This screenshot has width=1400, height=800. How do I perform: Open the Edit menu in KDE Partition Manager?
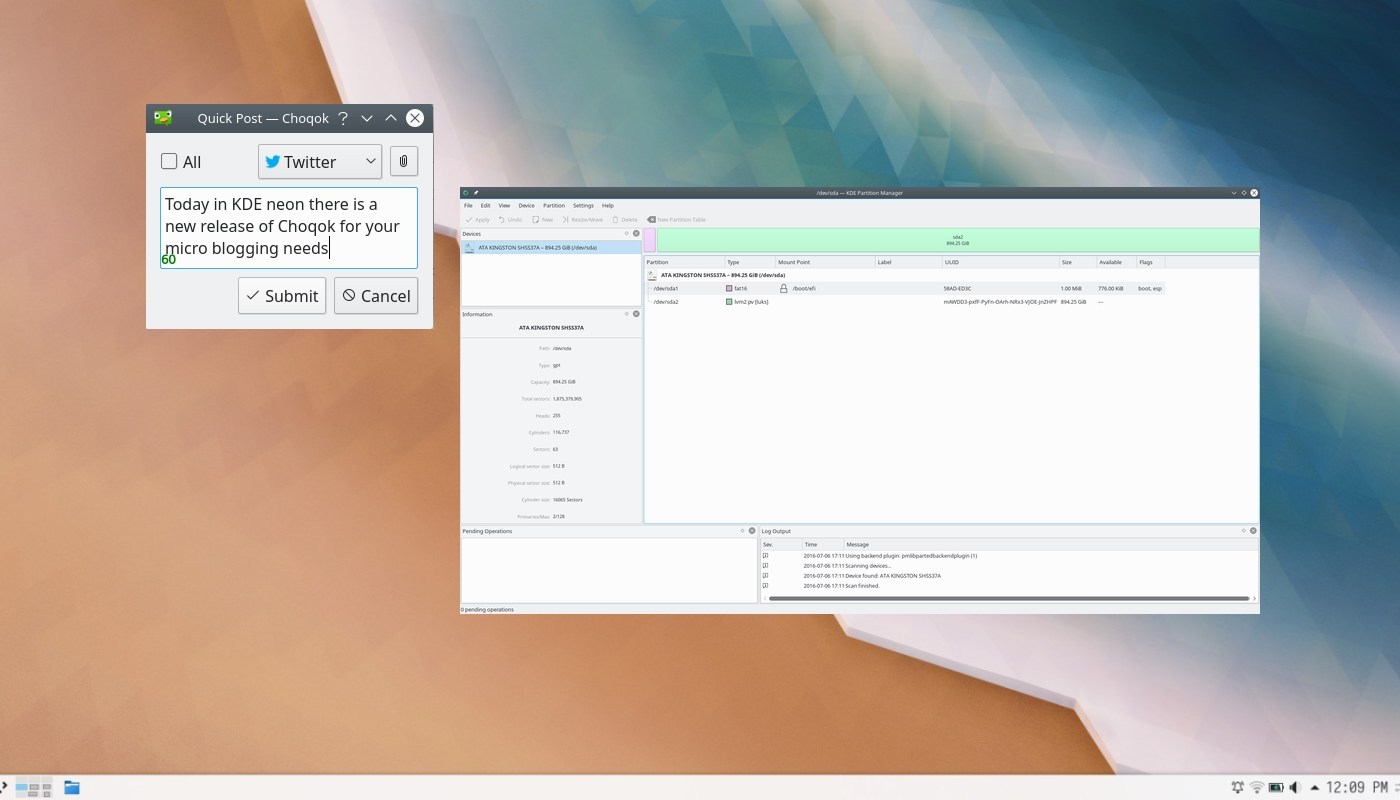[x=485, y=205]
